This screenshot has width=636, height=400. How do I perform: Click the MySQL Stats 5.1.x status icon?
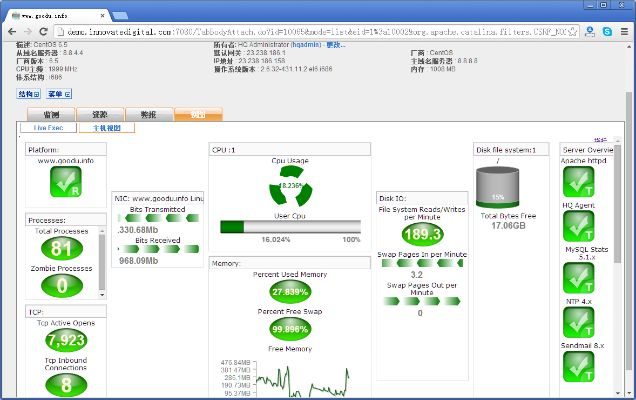[x=578, y=278]
